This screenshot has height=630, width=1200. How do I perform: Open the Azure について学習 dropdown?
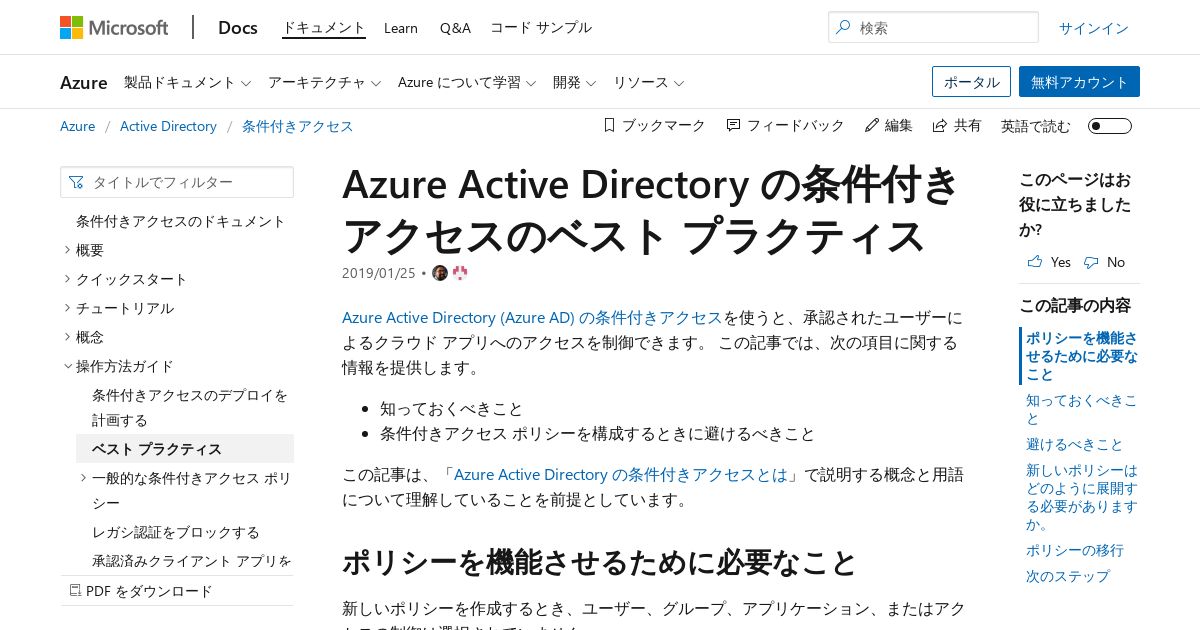click(467, 82)
